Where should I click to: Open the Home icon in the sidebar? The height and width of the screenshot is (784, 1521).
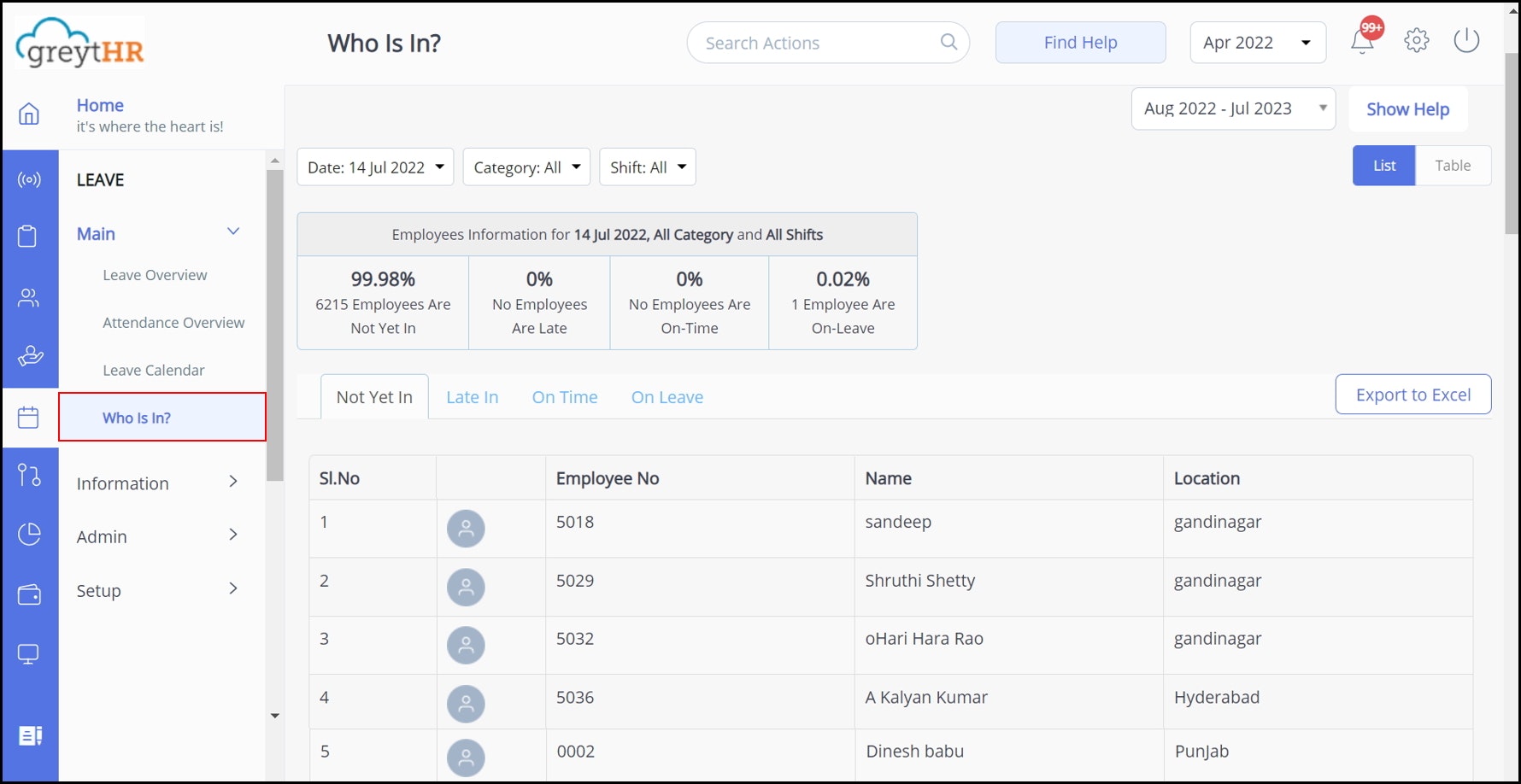point(30,114)
